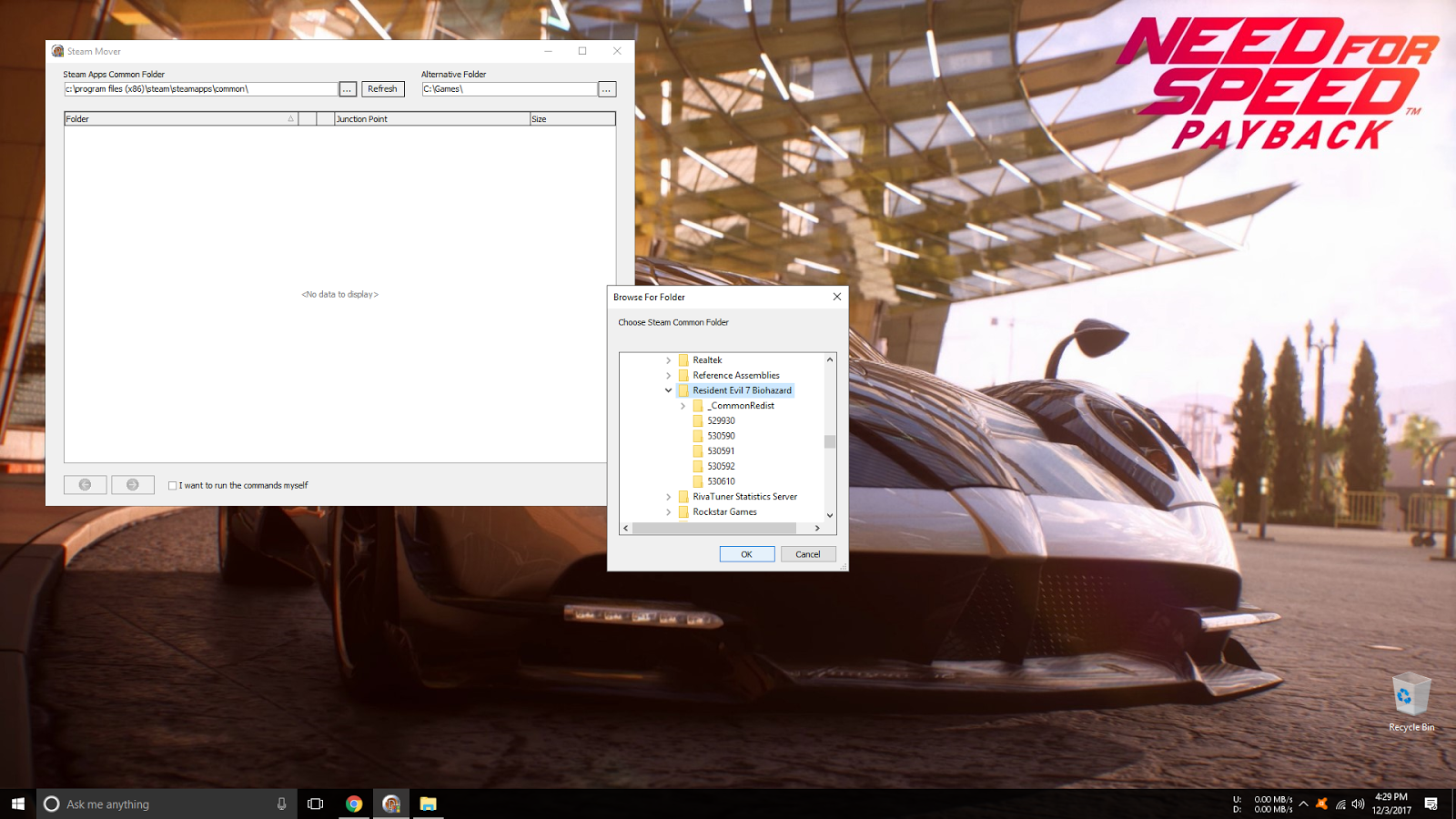
Task: Click the left arrow move-back button
Action: [85, 485]
